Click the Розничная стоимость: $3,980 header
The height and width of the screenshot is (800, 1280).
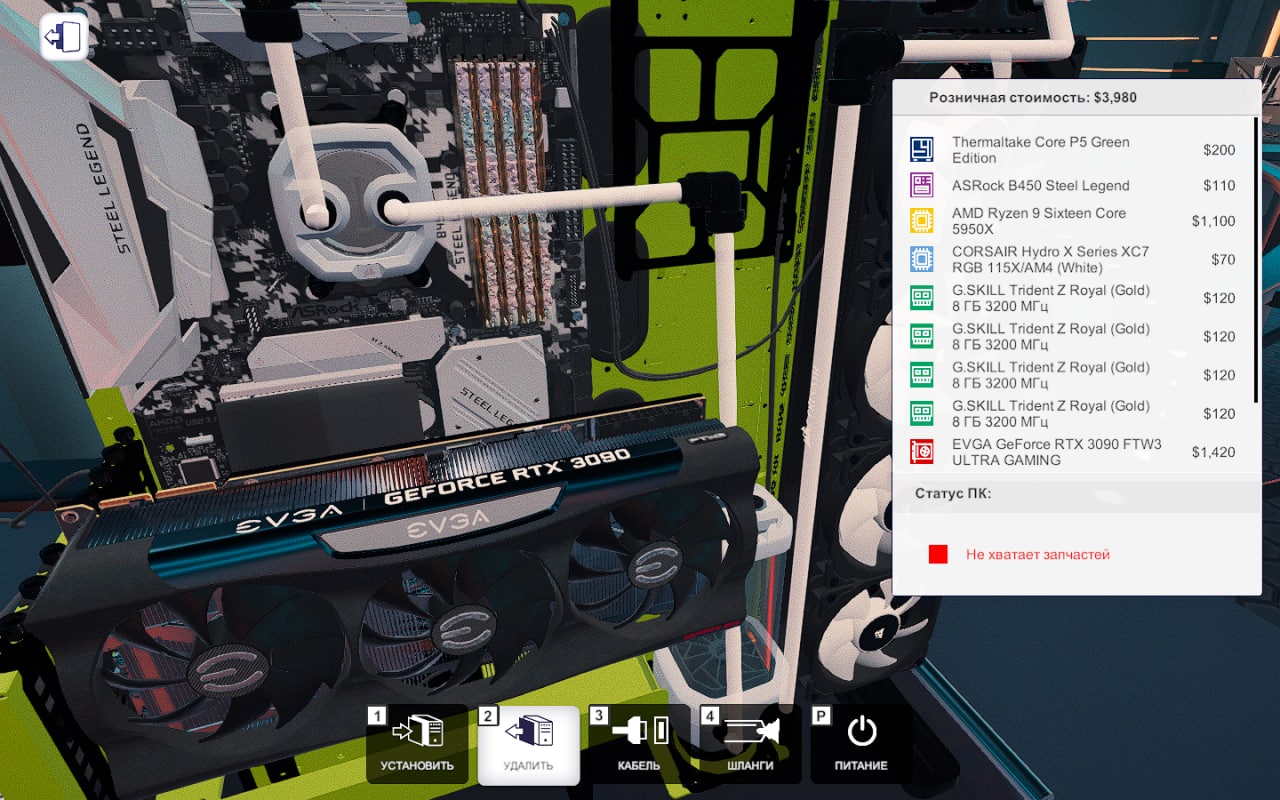click(1033, 98)
